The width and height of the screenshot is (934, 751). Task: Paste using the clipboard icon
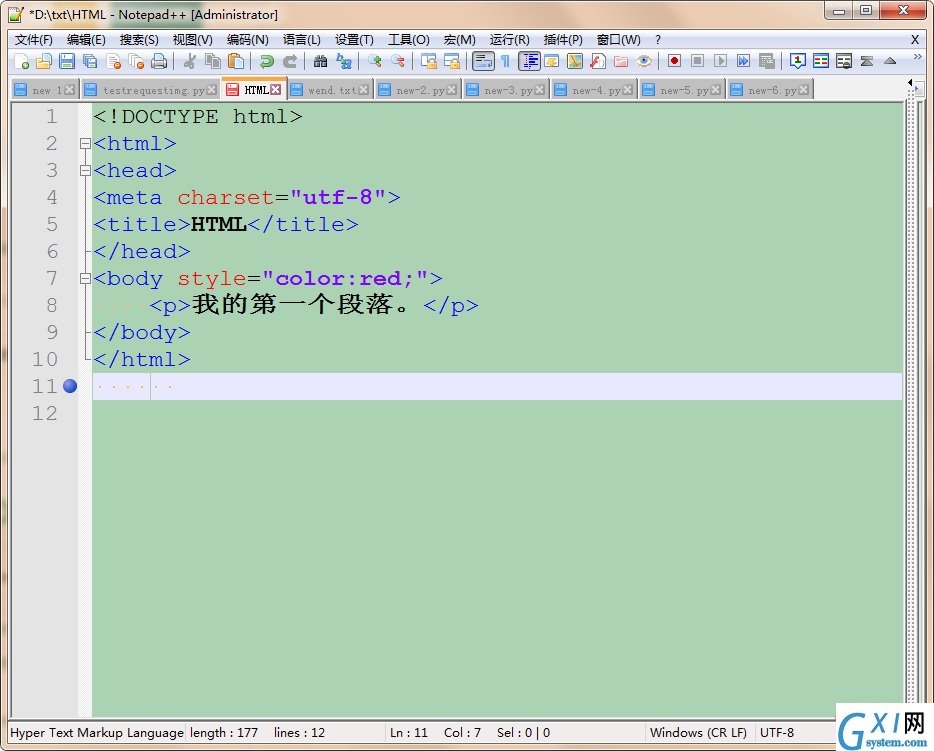[236, 61]
